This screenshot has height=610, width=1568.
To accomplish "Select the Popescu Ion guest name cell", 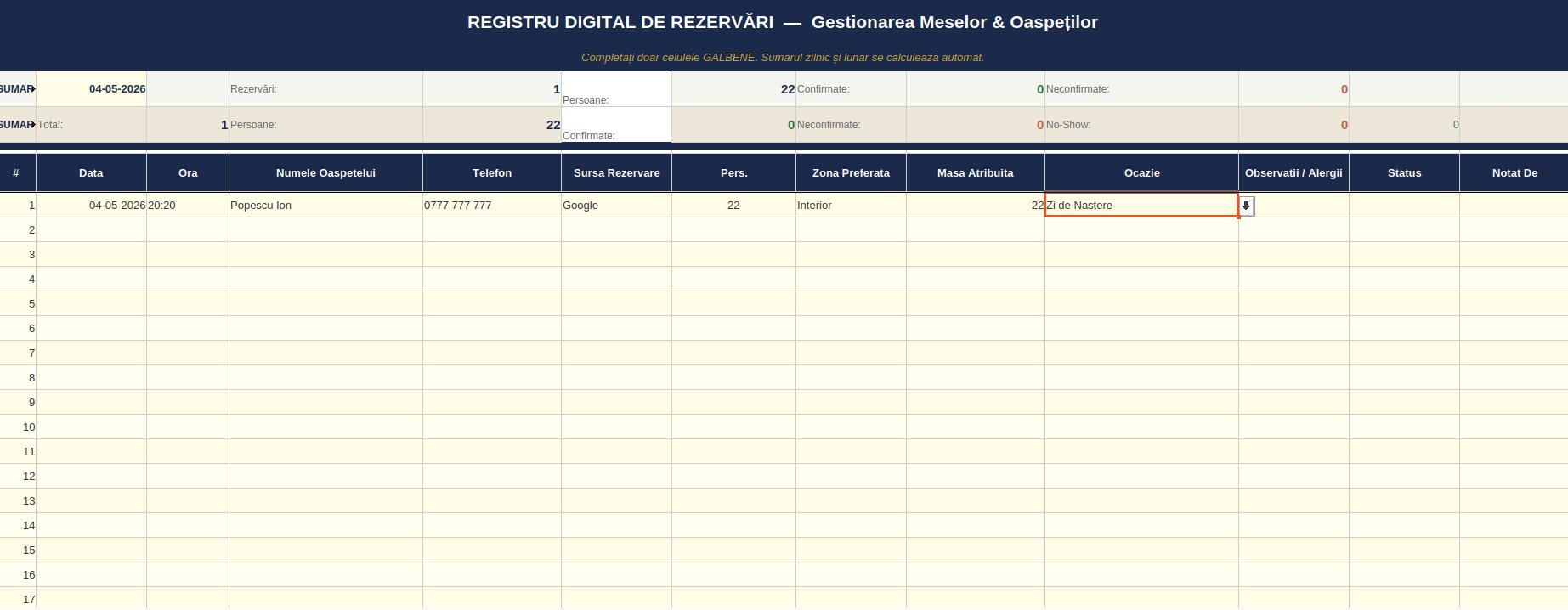I will click(x=325, y=205).
